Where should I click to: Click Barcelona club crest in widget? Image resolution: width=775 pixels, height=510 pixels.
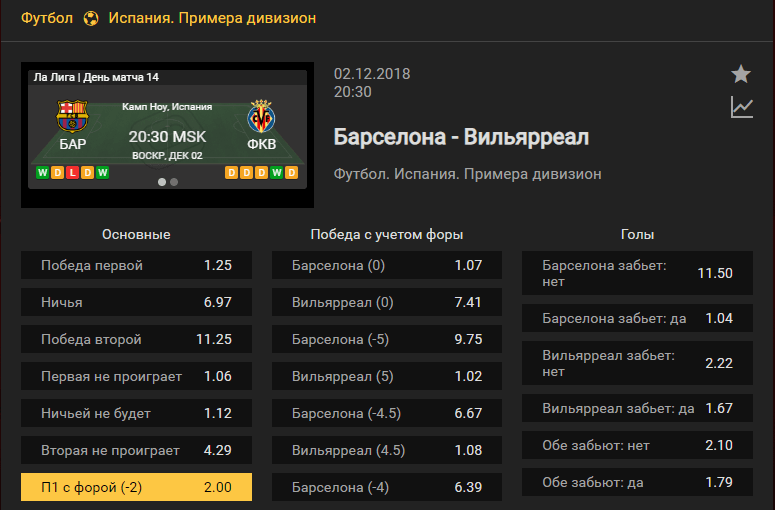72,116
